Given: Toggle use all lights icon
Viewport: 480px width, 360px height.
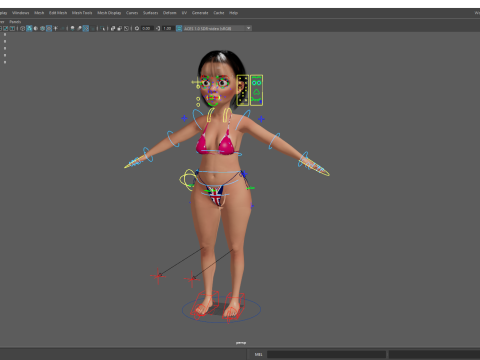Looking at the screenshot, I should 56,28.
